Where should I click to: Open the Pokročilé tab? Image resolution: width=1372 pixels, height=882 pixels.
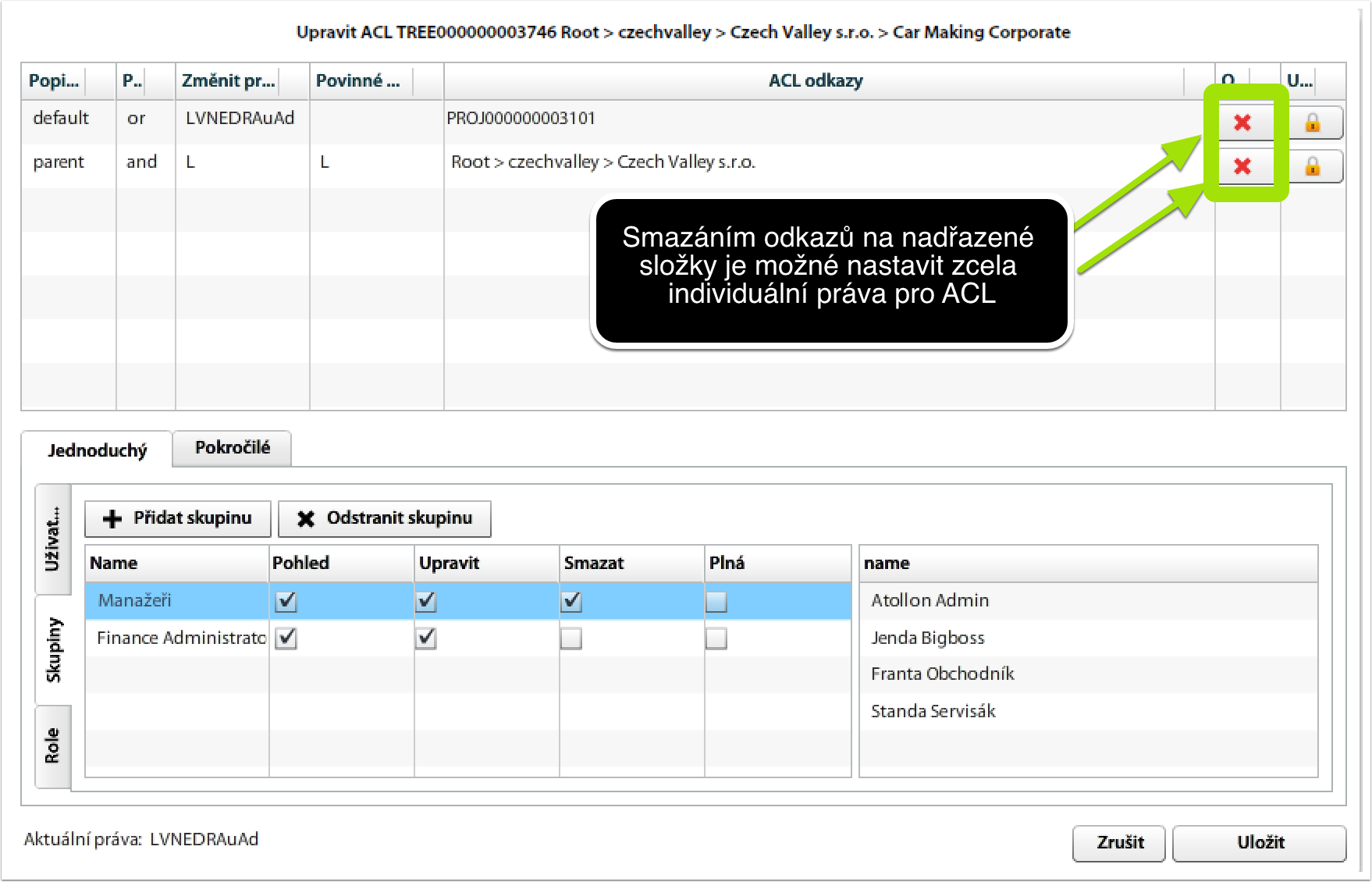click(232, 448)
